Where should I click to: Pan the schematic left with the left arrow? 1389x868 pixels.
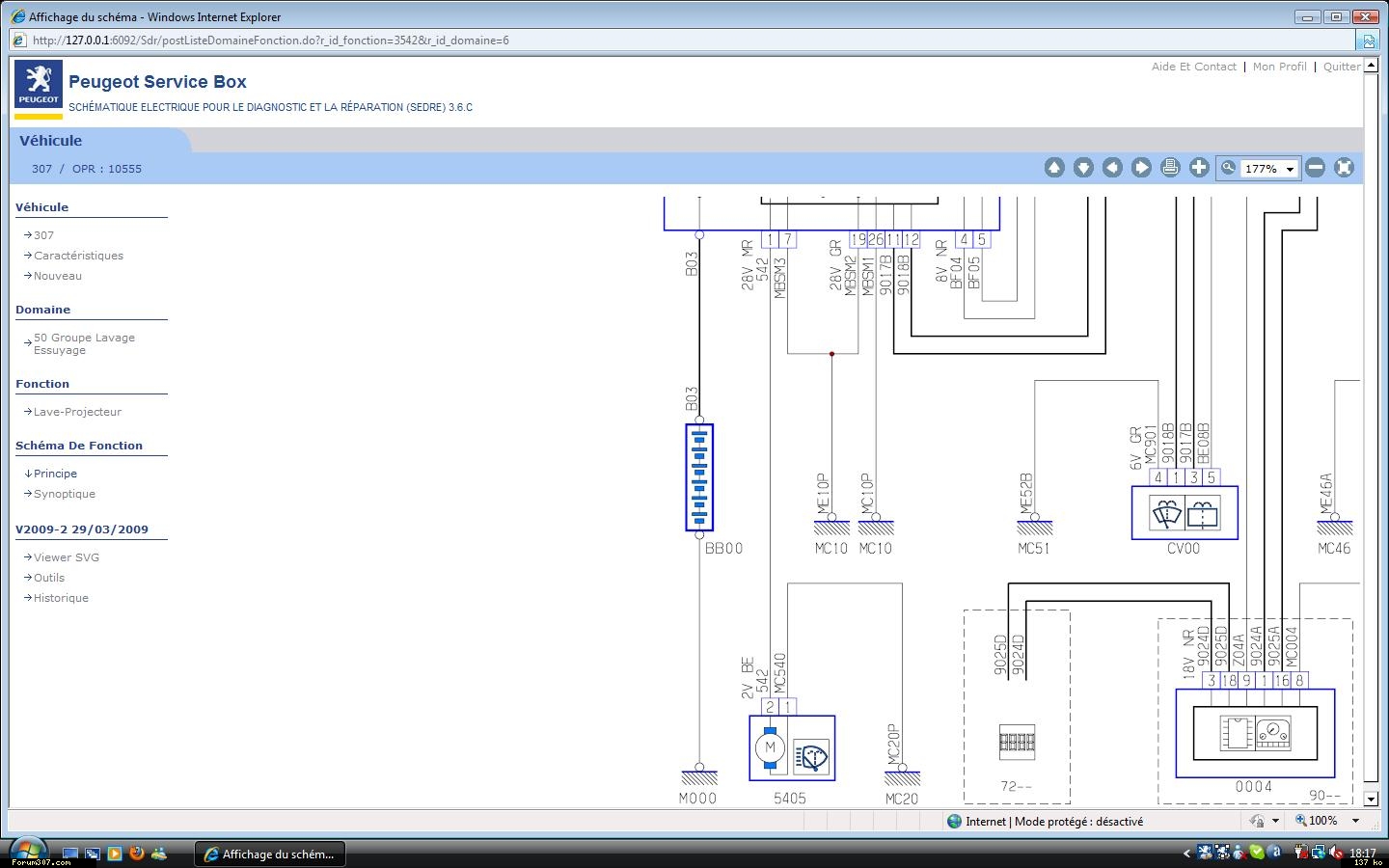pyautogui.click(x=1112, y=168)
